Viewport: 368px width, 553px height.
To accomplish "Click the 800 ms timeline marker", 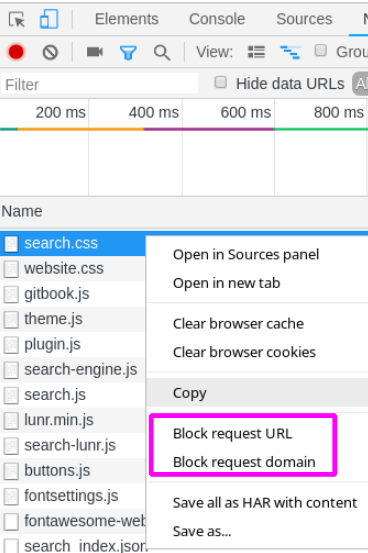I will point(338,113).
